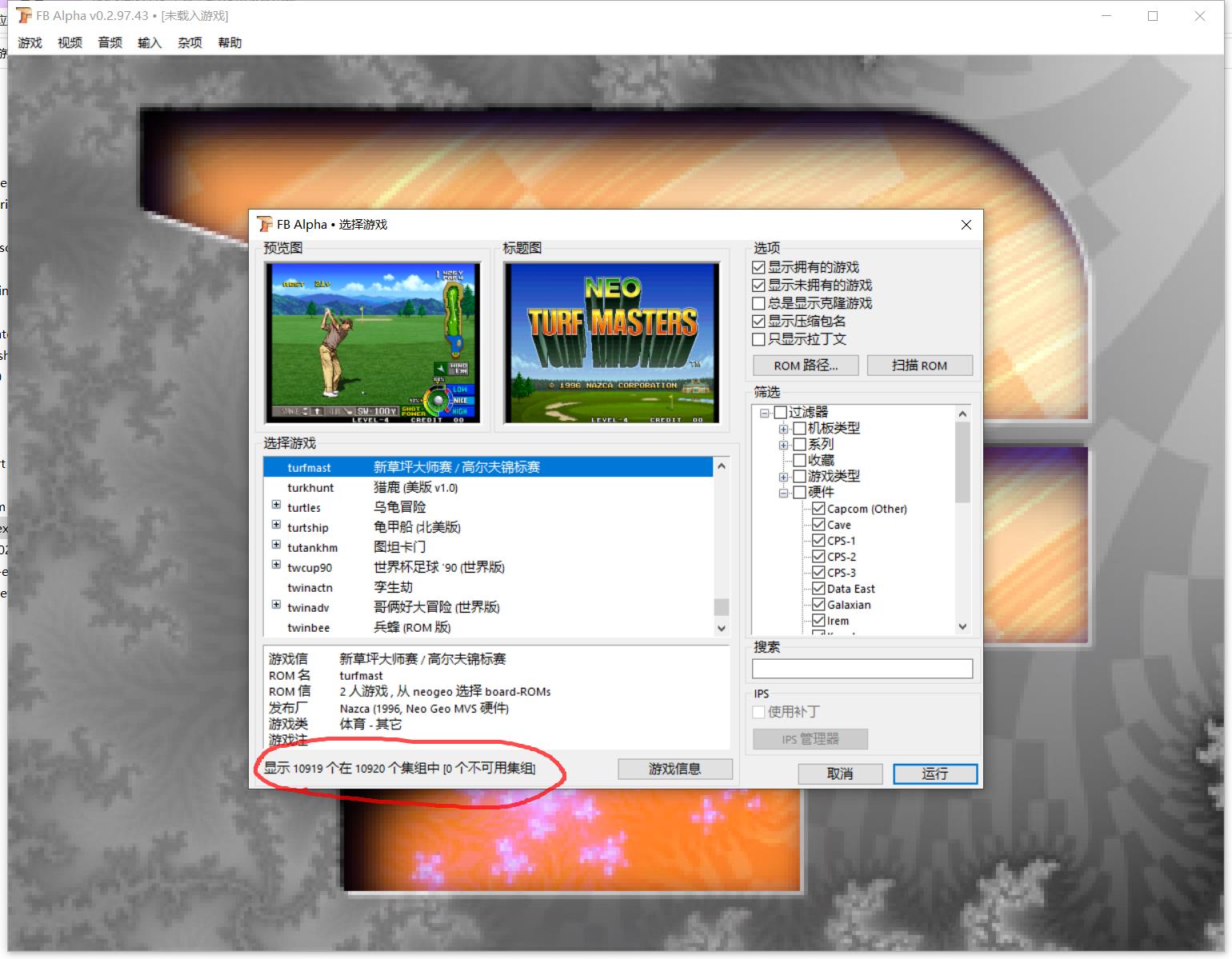Expand clones of twcup90 game

(x=276, y=565)
